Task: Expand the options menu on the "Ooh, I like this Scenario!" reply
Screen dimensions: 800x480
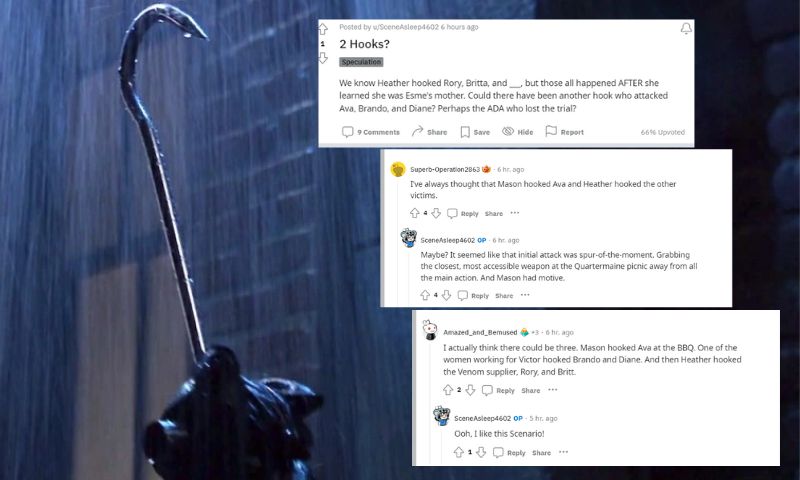Action: coord(563,452)
